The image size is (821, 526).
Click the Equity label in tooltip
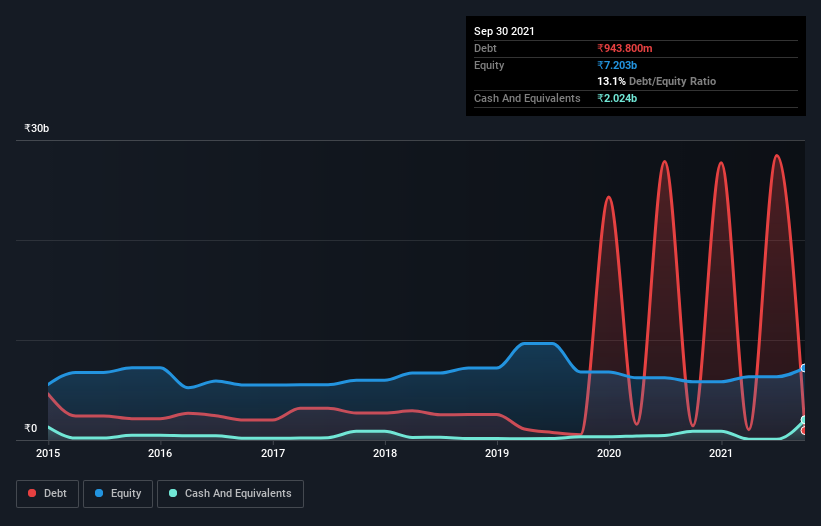click(x=489, y=65)
